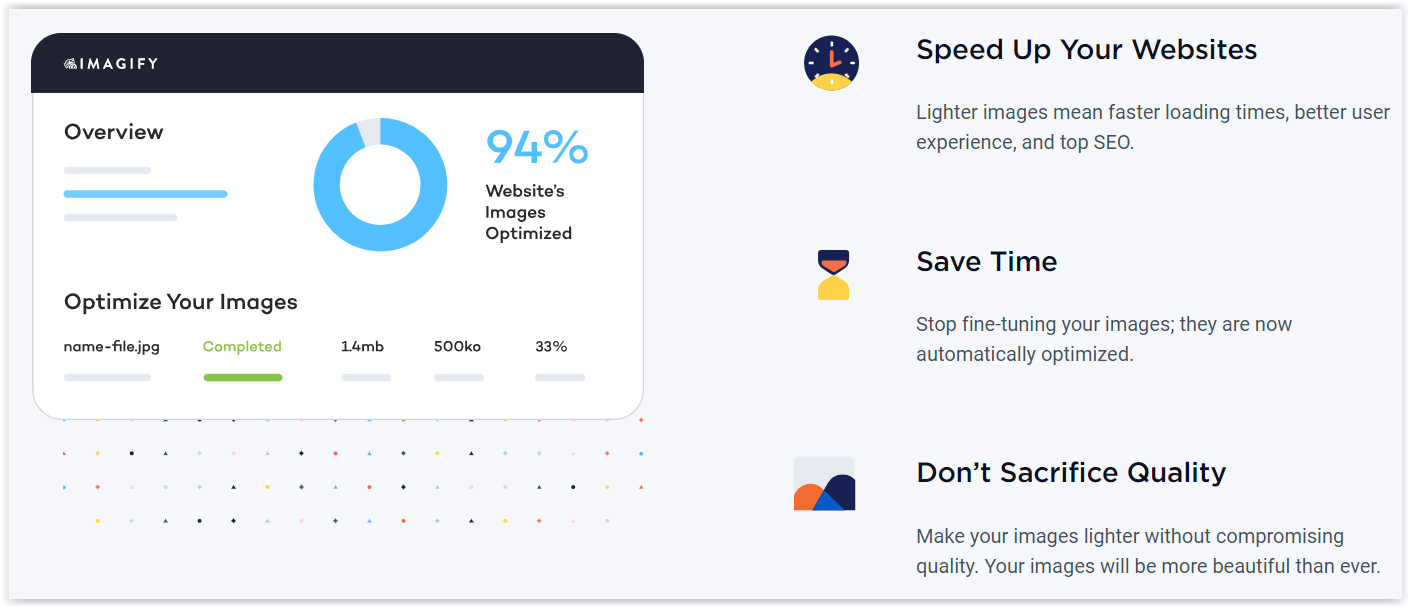Image resolution: width=1410 pixels, height=607 pixels.
Task: Click the 1.4mb original size value
Action: (x=362, y=347)
